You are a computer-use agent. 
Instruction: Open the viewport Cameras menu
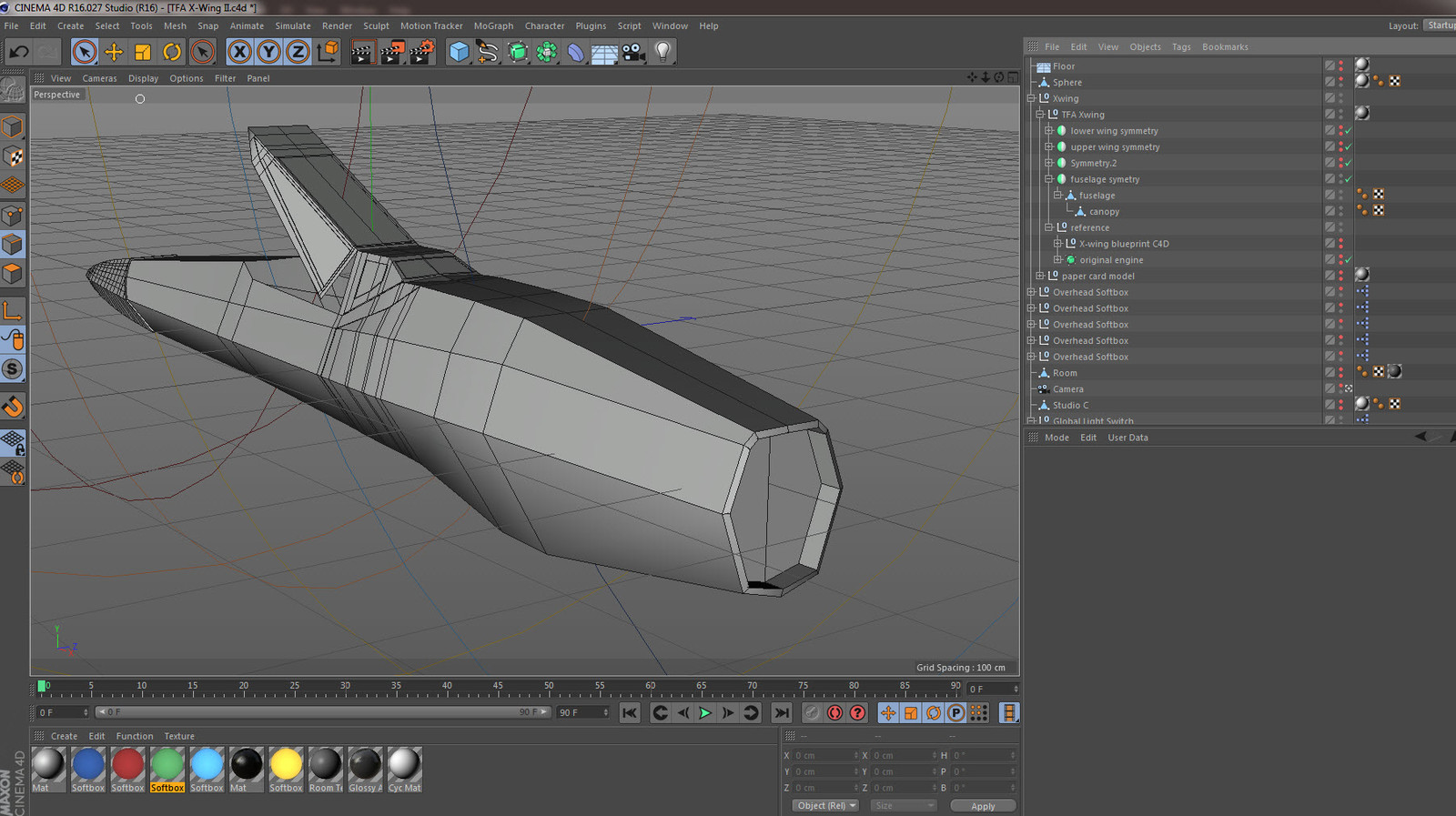99,78
